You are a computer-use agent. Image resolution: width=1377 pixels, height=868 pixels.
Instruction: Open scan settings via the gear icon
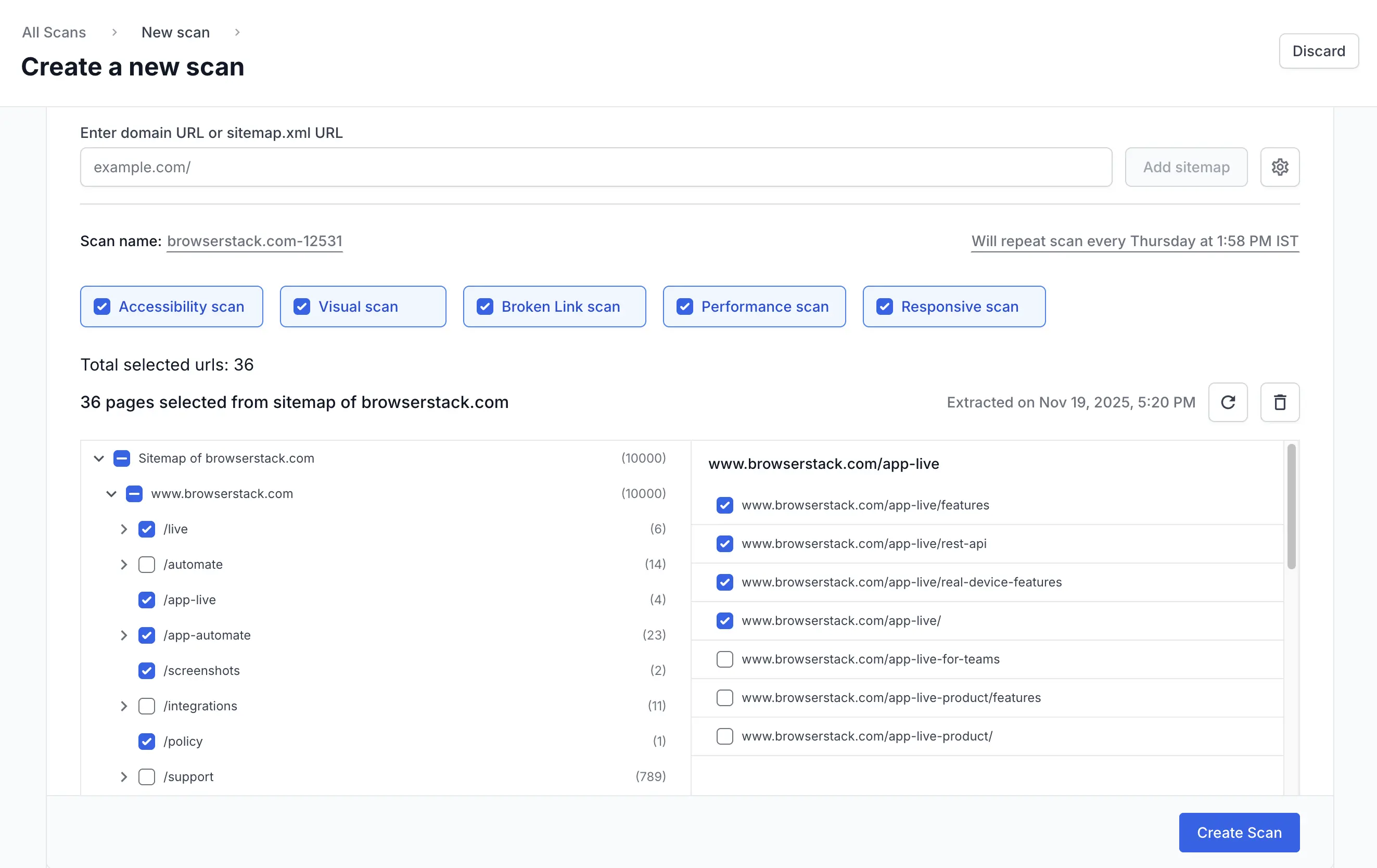1280,167
